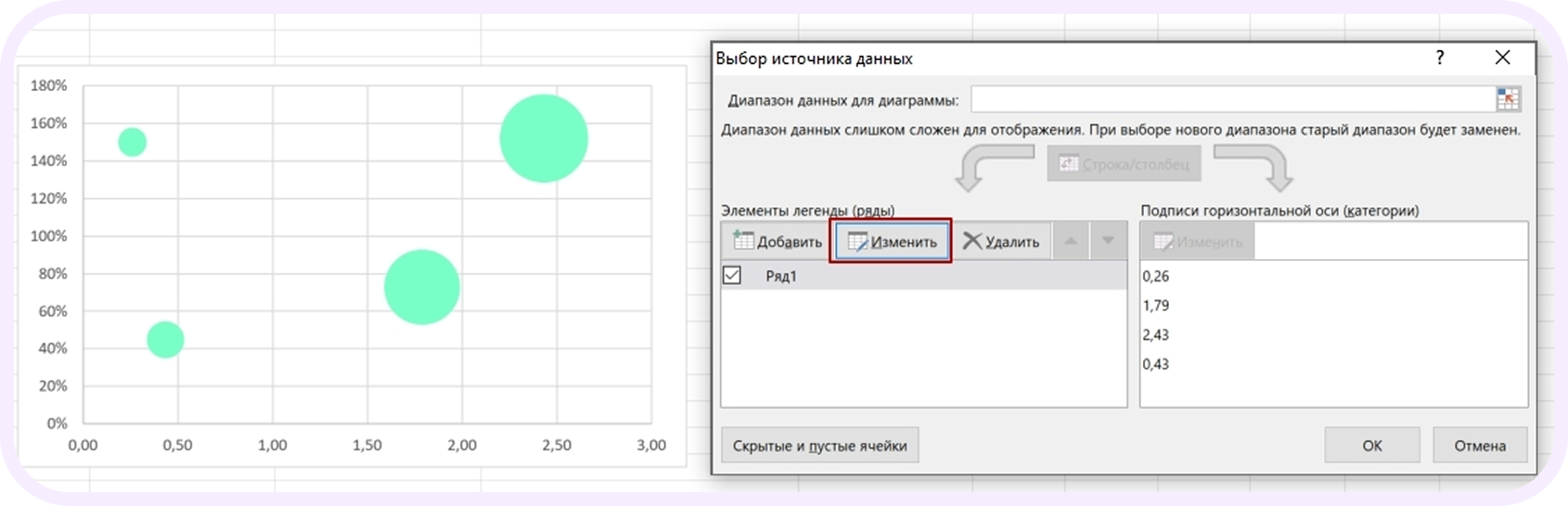Select category label 2,43

point(1156,334)
